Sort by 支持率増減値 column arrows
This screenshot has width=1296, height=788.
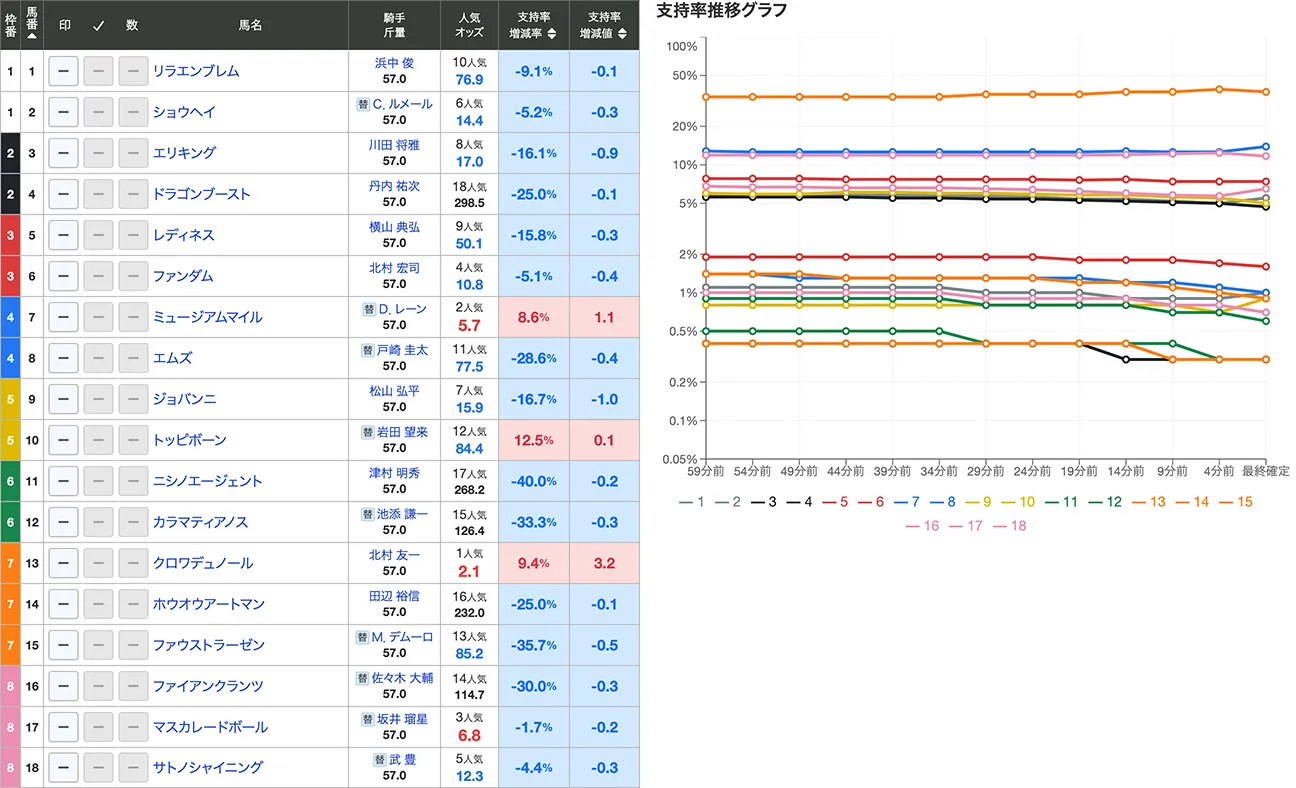[x=623, y=33]
